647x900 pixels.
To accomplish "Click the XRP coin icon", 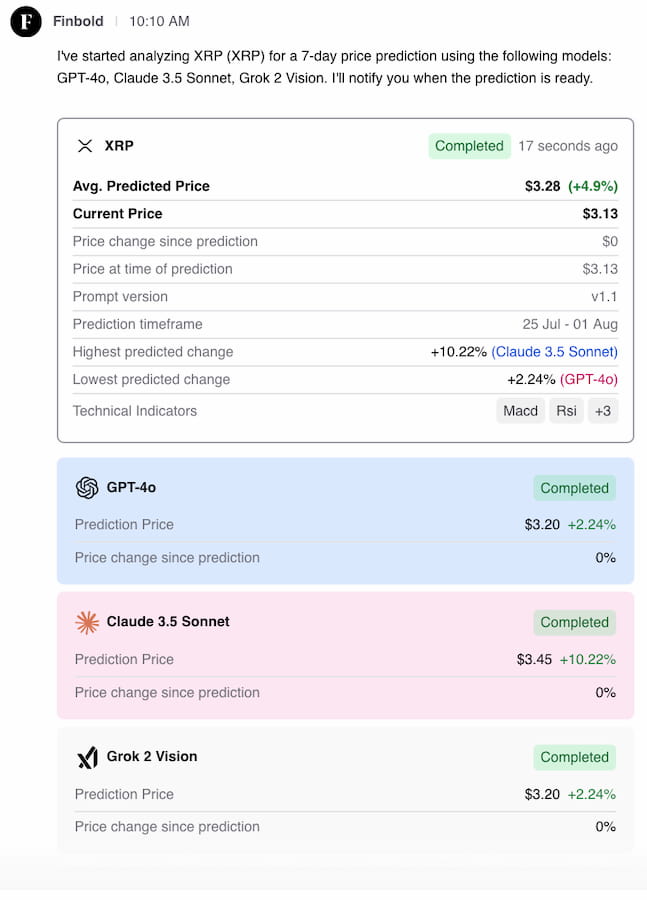I will pos(85,146).
